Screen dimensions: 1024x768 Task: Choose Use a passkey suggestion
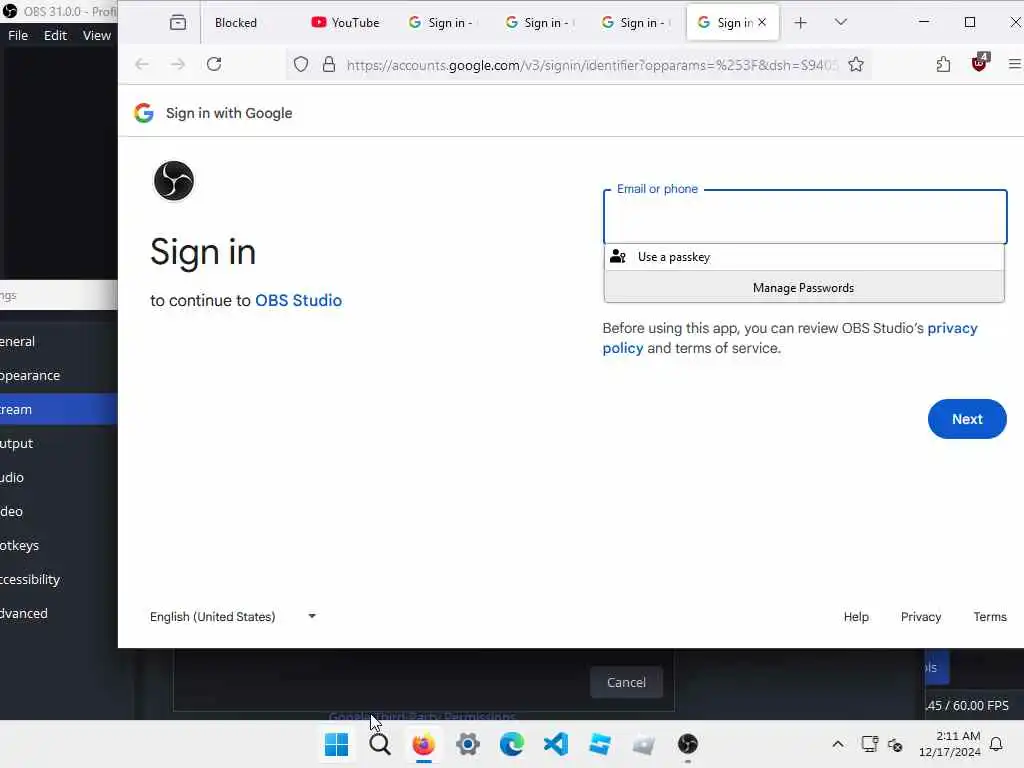click(x=804, y=257)
